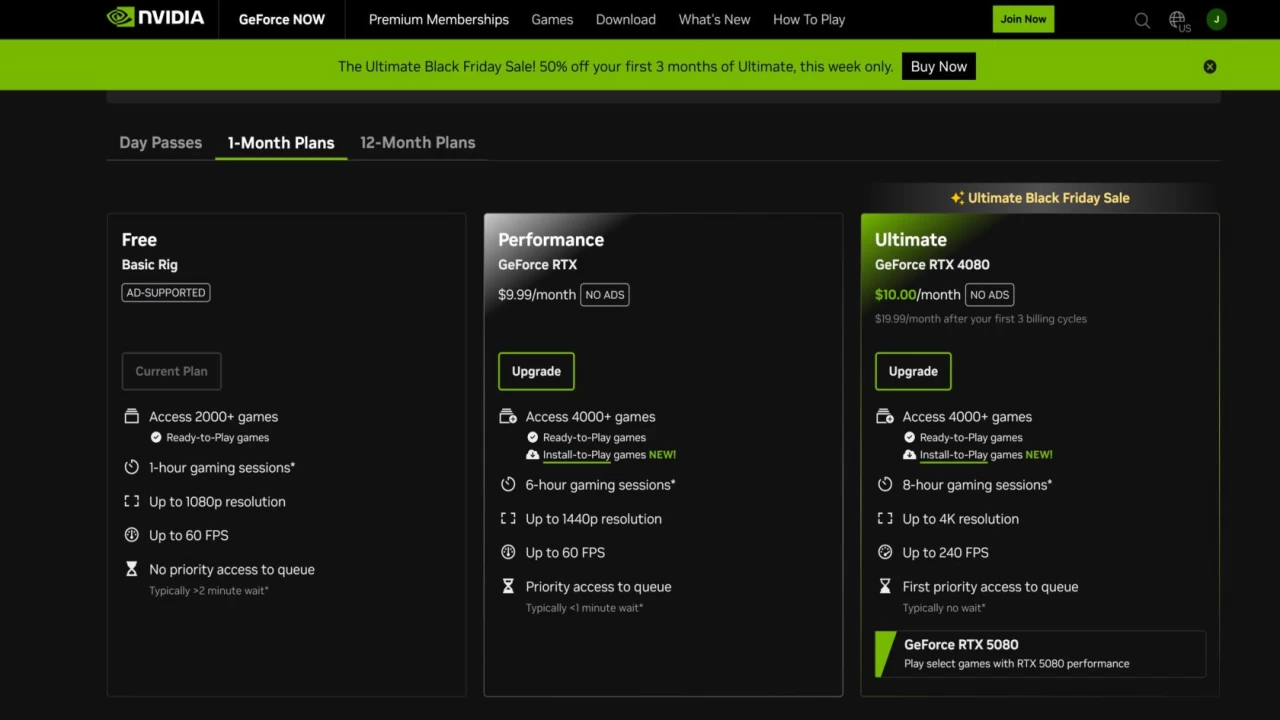The image size is (1280, 720).
Task: Click the language globe icon
Action: tap(1177, 19)
